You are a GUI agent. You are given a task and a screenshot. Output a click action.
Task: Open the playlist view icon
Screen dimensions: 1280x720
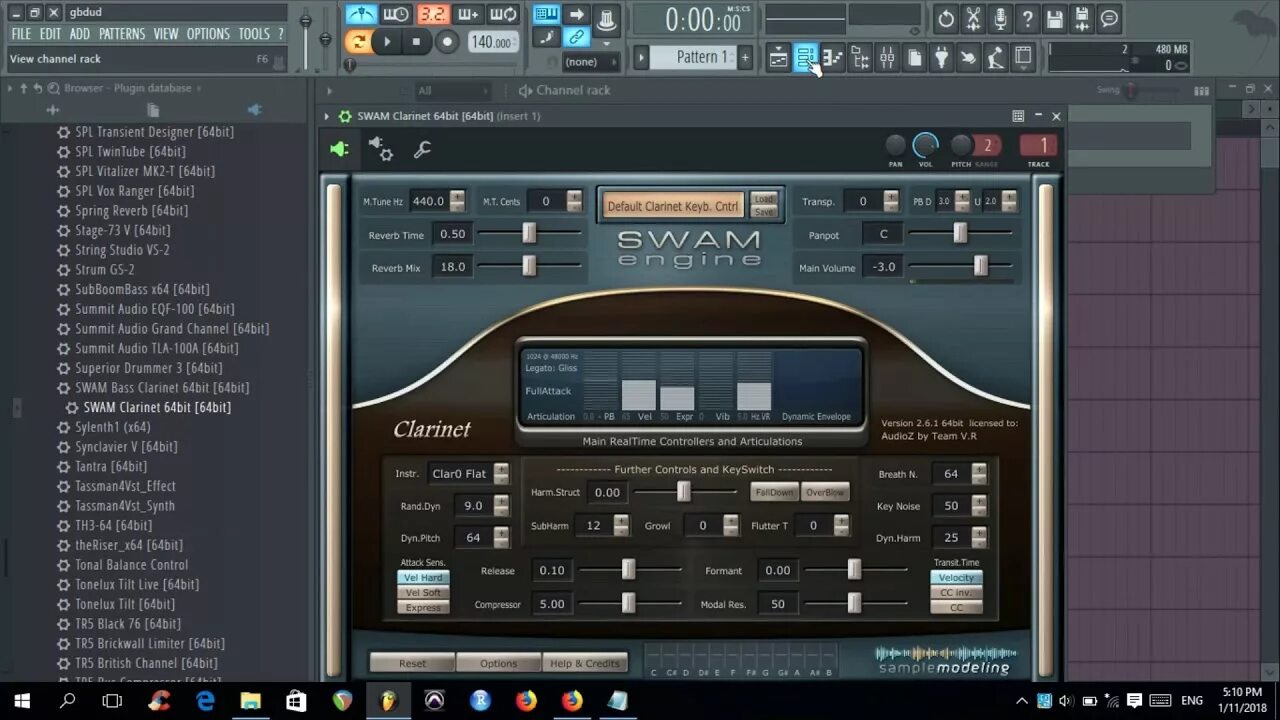[778, 58]
